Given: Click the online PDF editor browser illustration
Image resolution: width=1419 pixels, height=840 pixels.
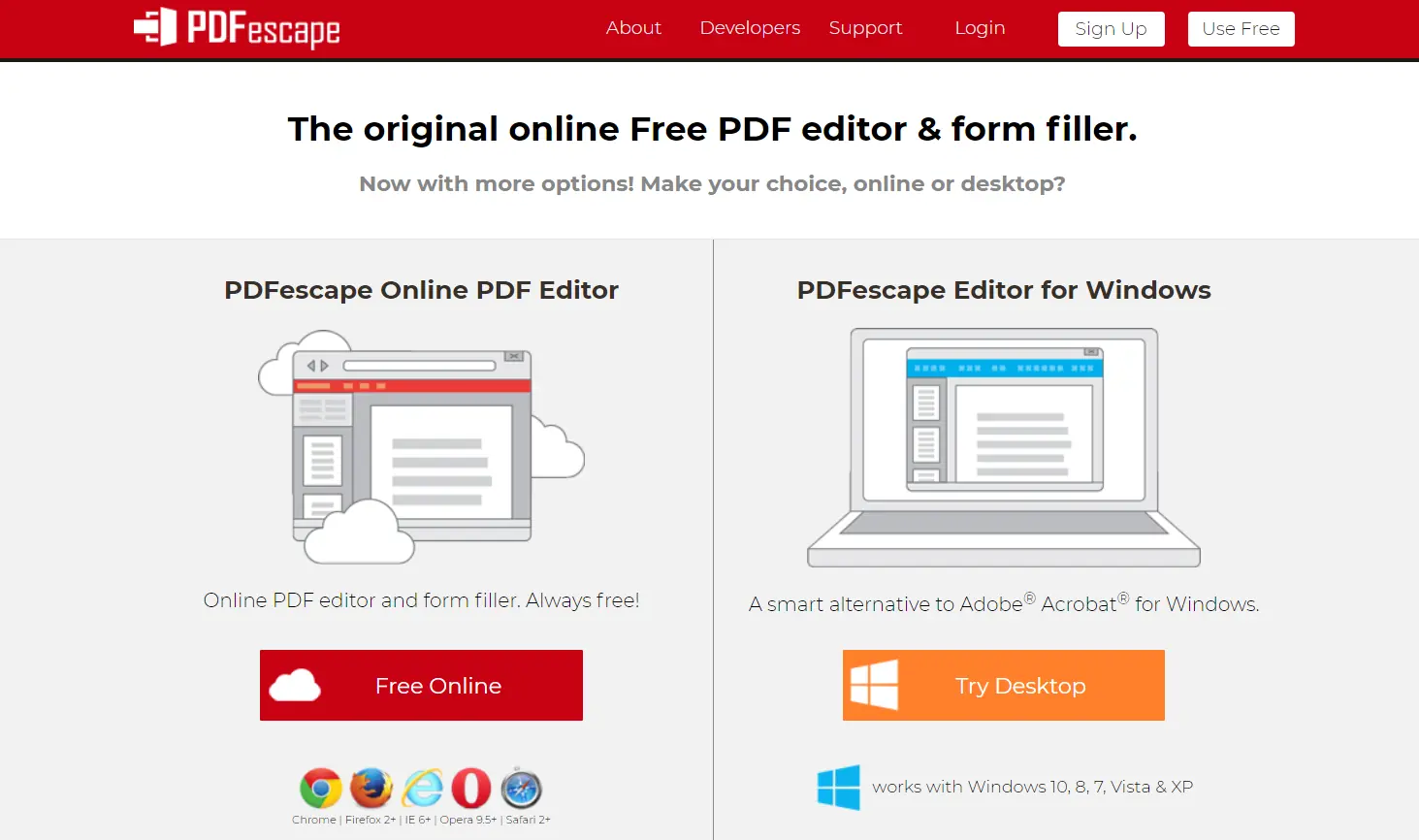Looking at the screenshot, I should [x=421, y=447].
